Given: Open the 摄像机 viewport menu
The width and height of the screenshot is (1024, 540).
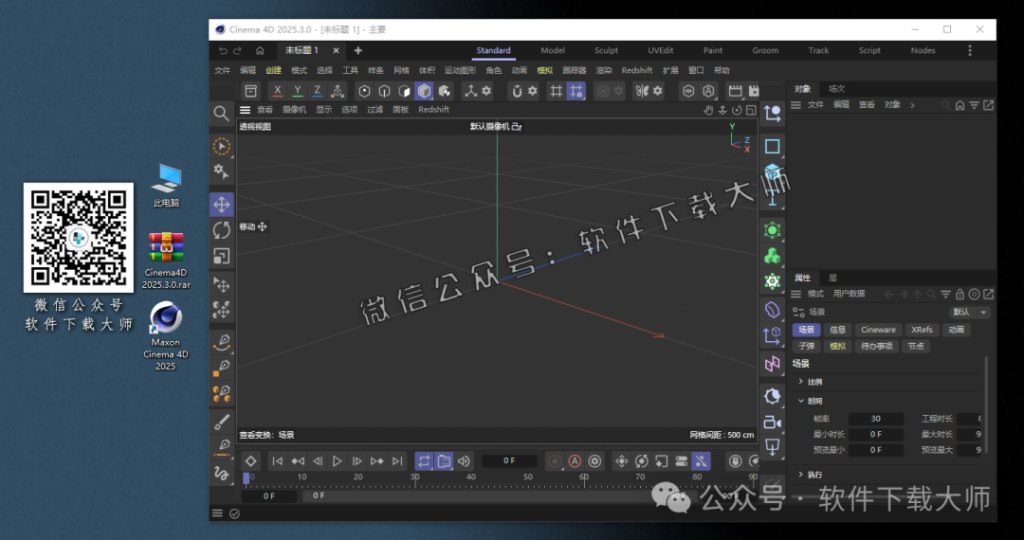Looking at the screenshot, I should point(294,110).
